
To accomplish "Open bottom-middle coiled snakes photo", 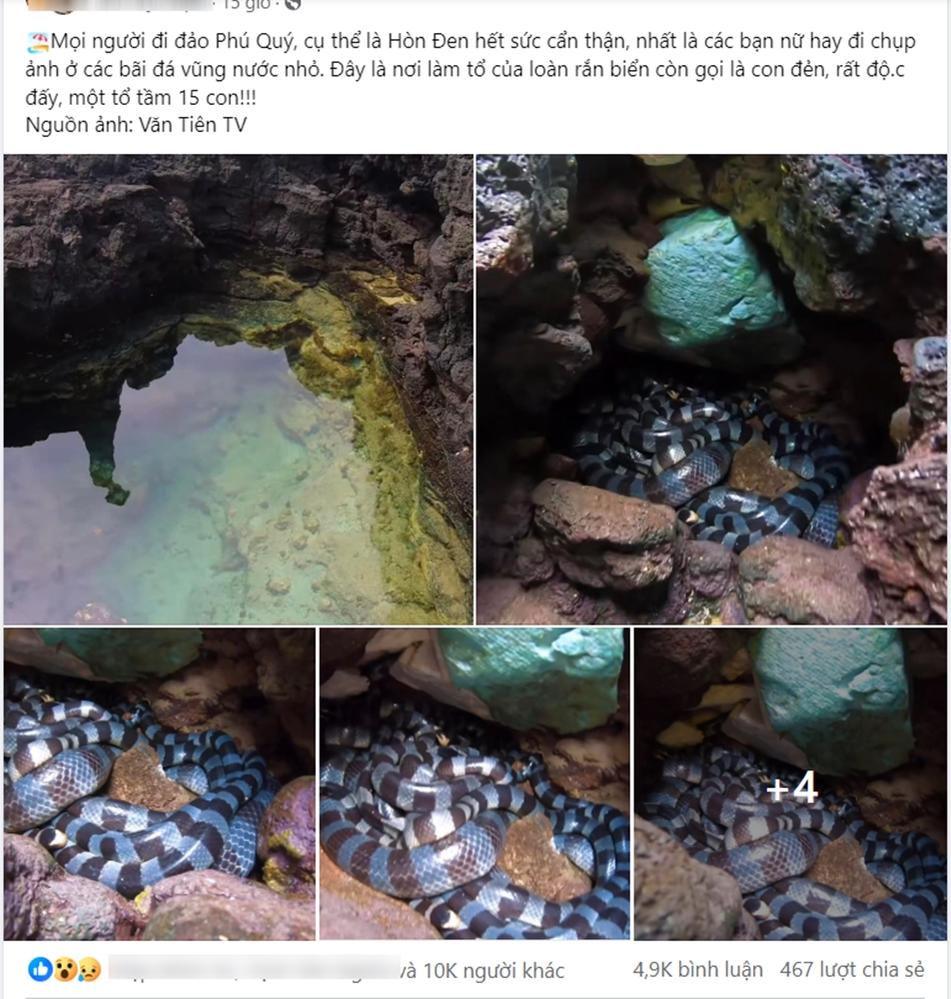I will 475,784.
